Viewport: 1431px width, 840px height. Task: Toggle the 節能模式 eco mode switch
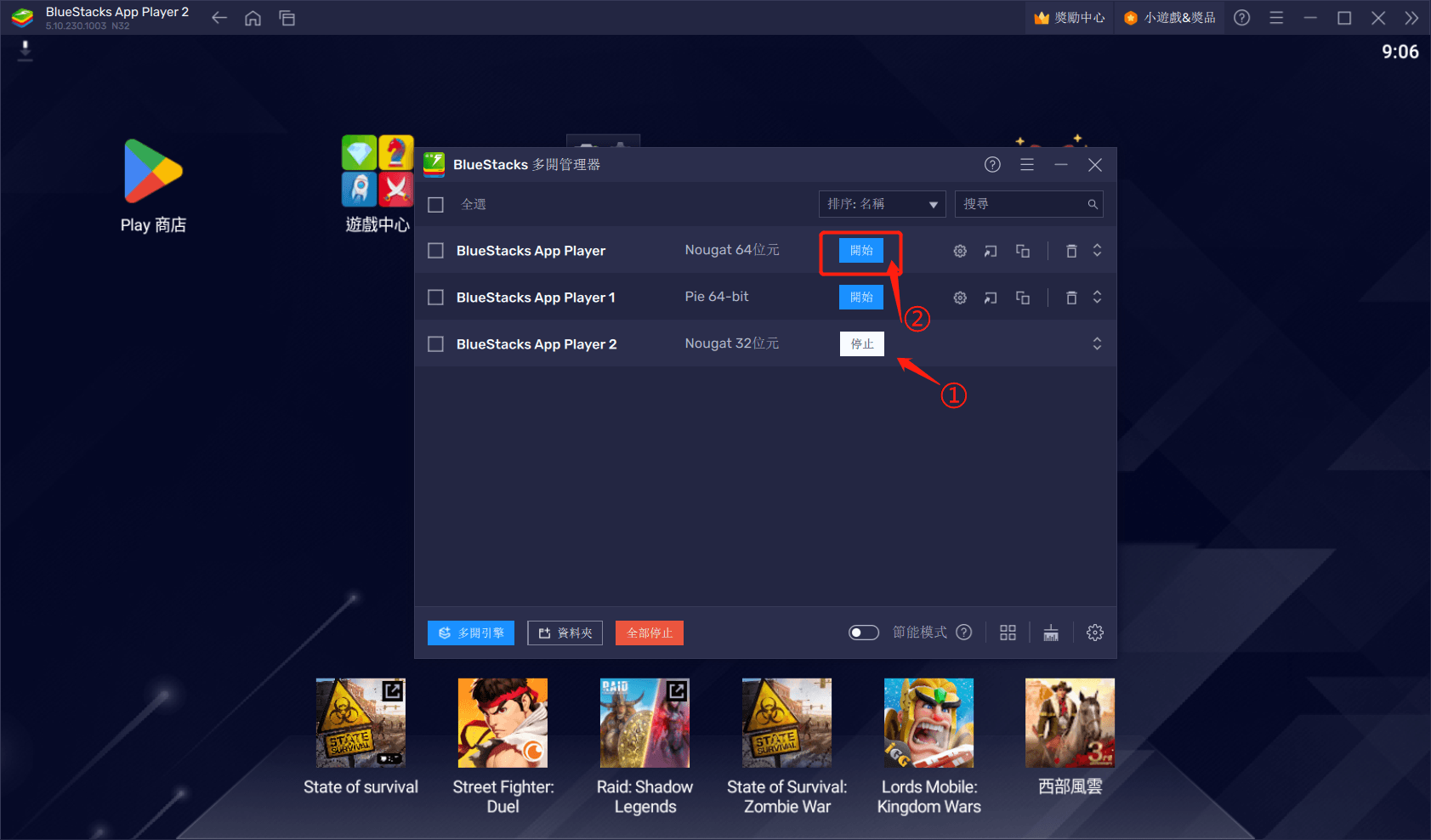(864, 633)
